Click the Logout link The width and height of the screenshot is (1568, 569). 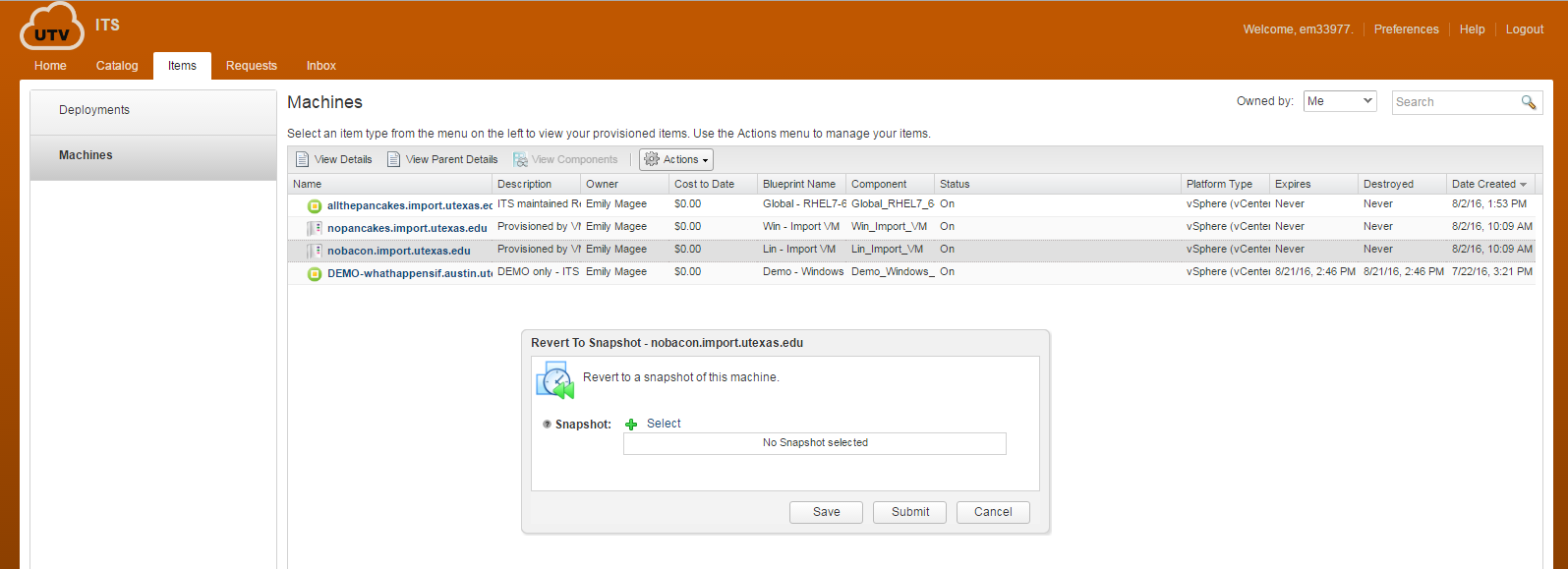tap(1524, 29)
